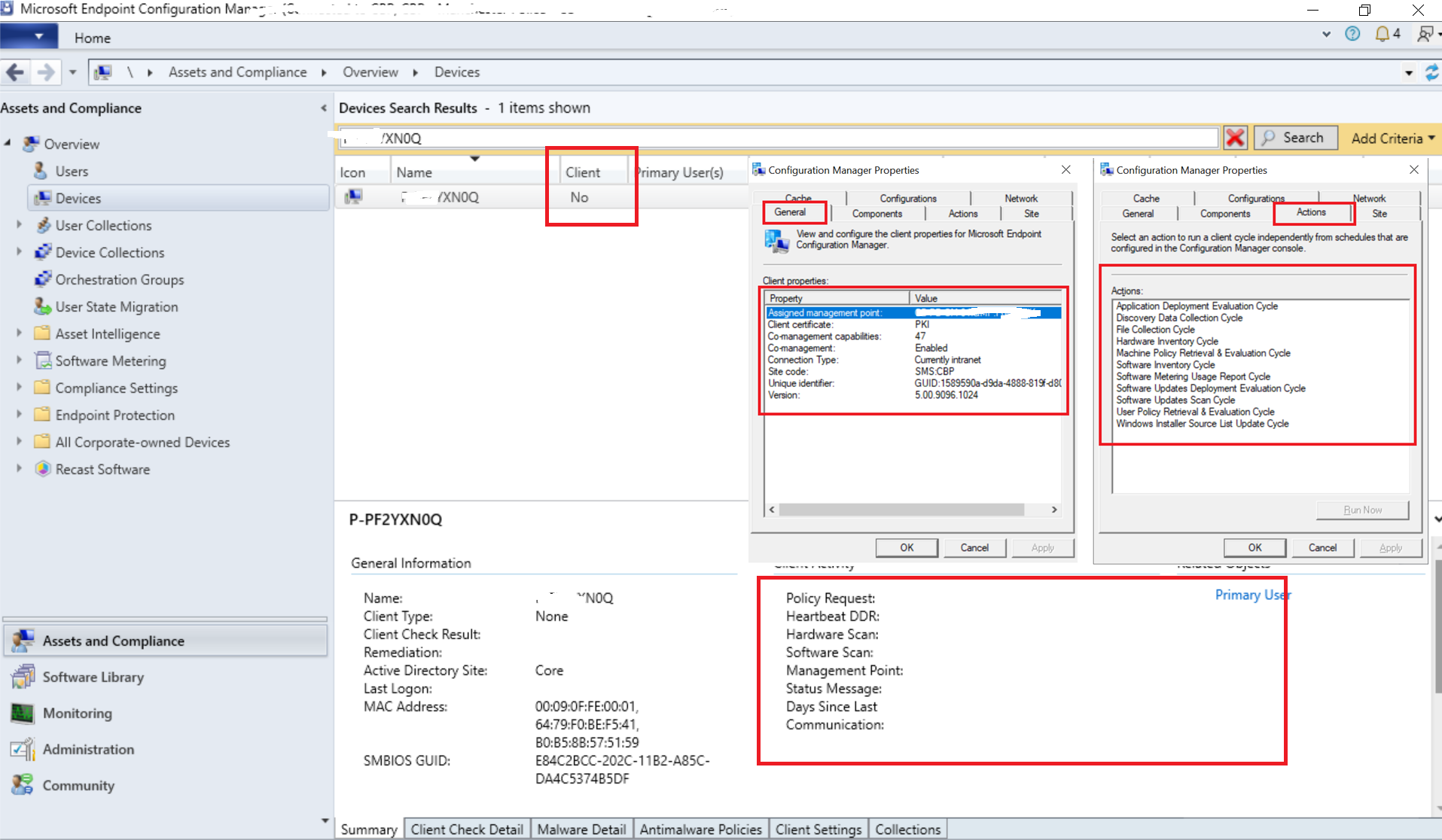
Task: Select the Software Library workspace icon
Action: [x=23, y=677]
